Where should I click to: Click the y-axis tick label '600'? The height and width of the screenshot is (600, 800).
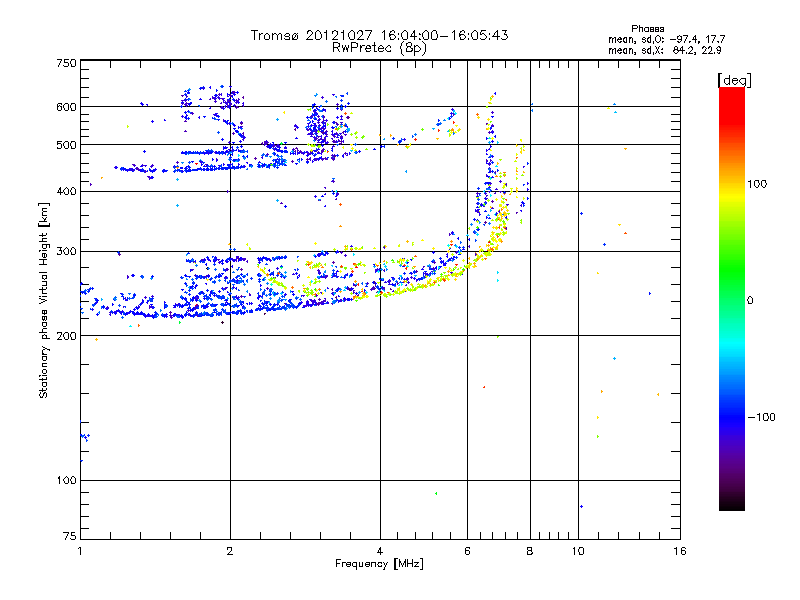pyautogui.click(x=66, y=107)
